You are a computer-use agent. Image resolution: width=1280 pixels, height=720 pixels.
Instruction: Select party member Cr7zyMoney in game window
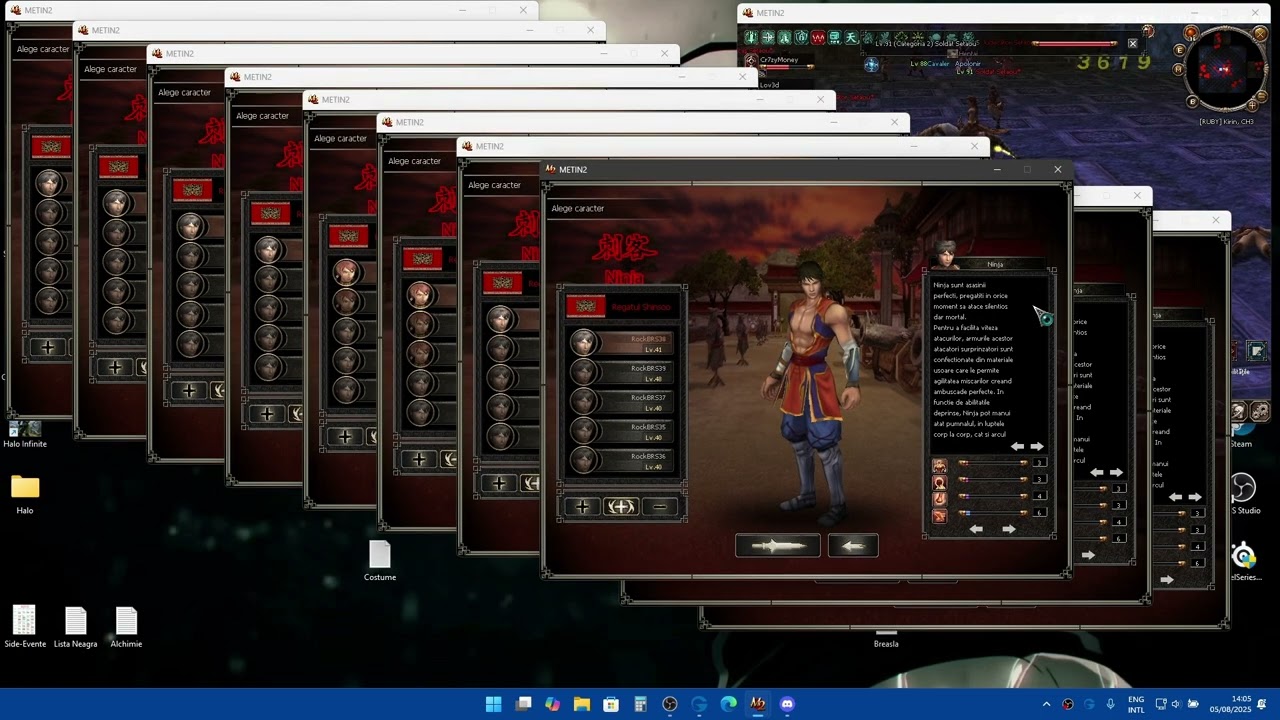coord(778,60)
